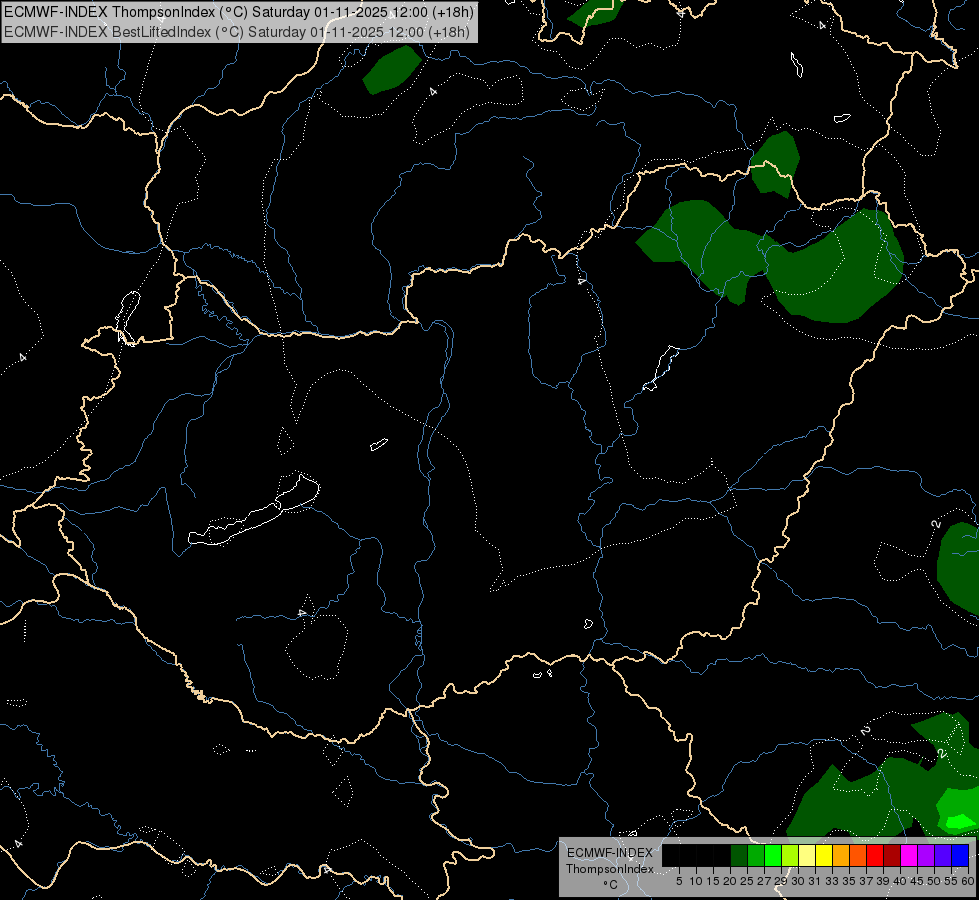Select the violet 50–55 legend swatch
Image resolution: width=979 pixels, height=900 pixels.
coord(943,855)
